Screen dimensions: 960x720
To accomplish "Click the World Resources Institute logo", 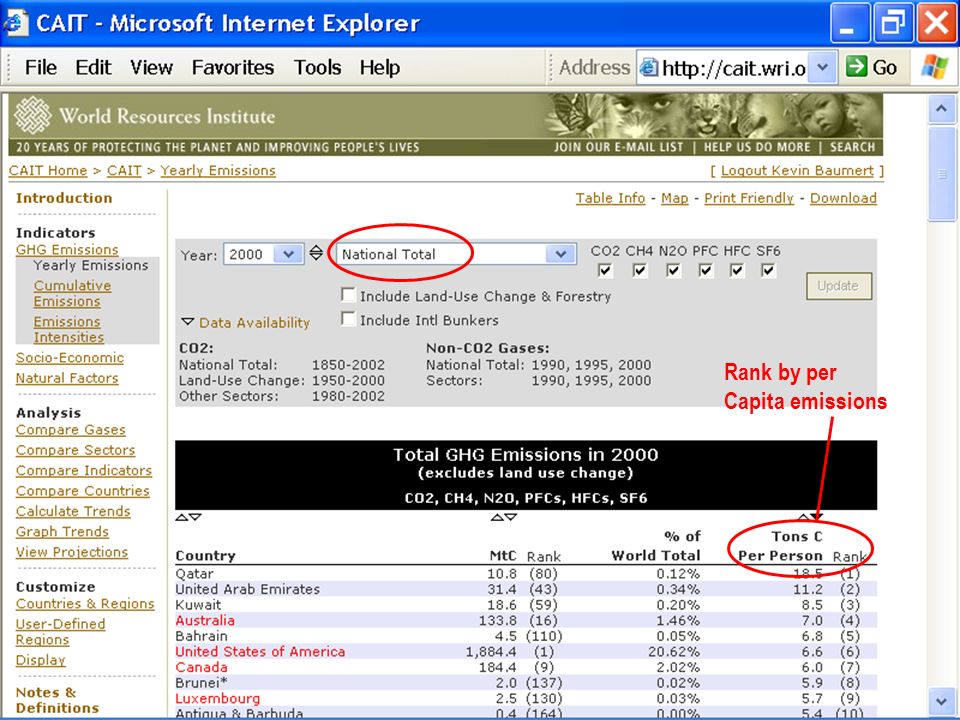I will click(32, 115).
